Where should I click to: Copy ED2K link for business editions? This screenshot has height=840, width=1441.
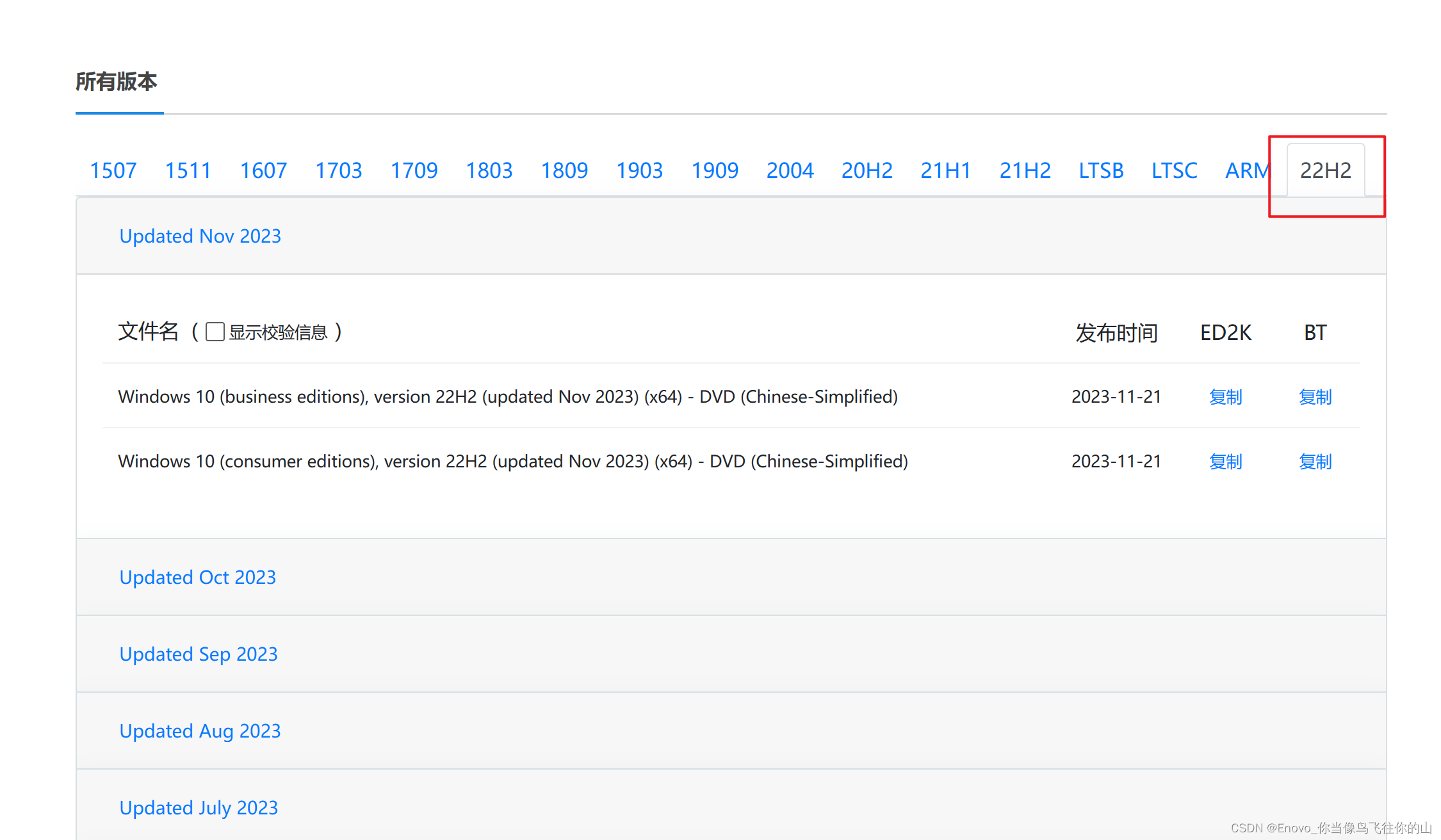coord(1225,397)
